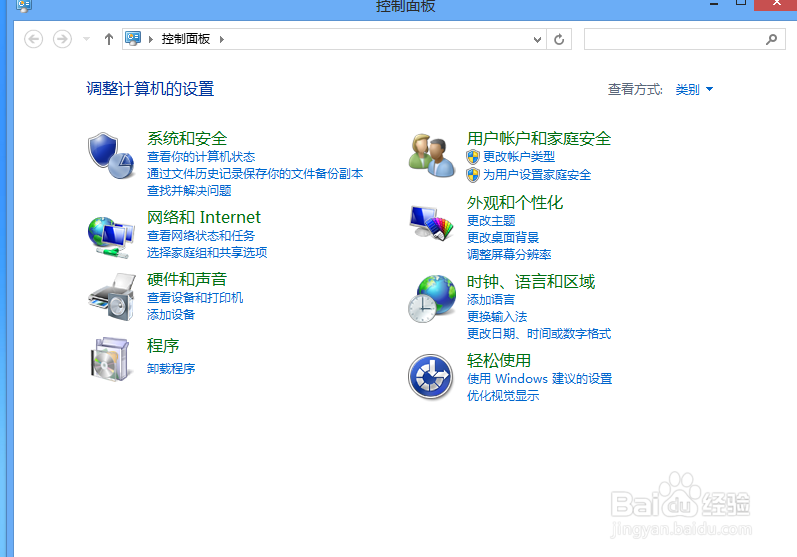The height and width of the screenshot is (557, 797).
Task: Open 外观和个性化 category
Action: tap(515, 203)
